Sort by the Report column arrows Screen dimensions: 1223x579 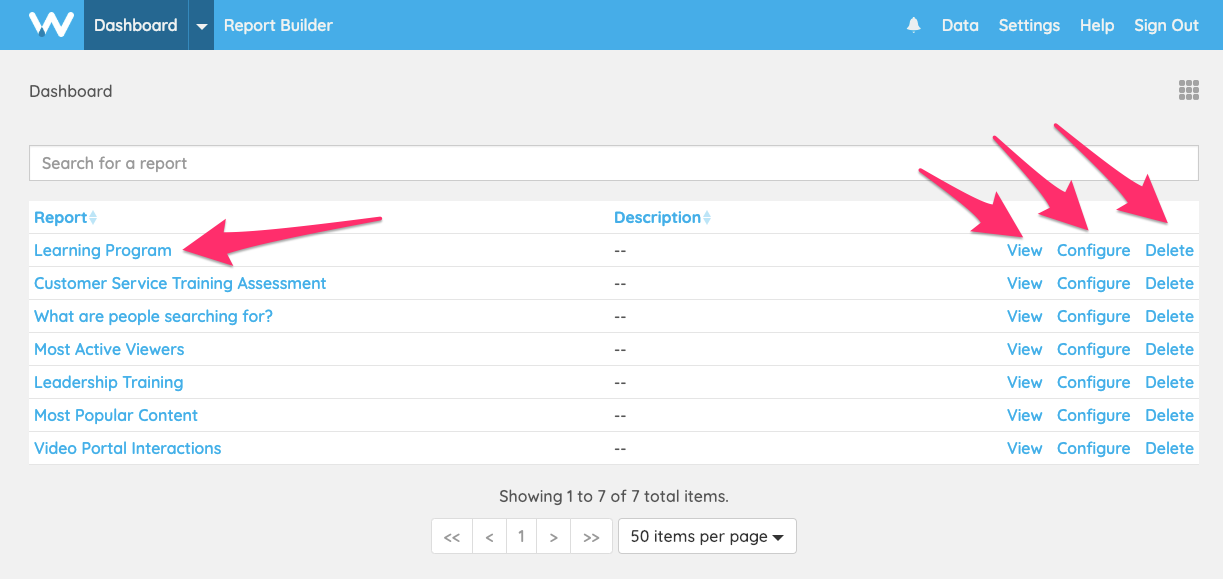coord(93,218)
